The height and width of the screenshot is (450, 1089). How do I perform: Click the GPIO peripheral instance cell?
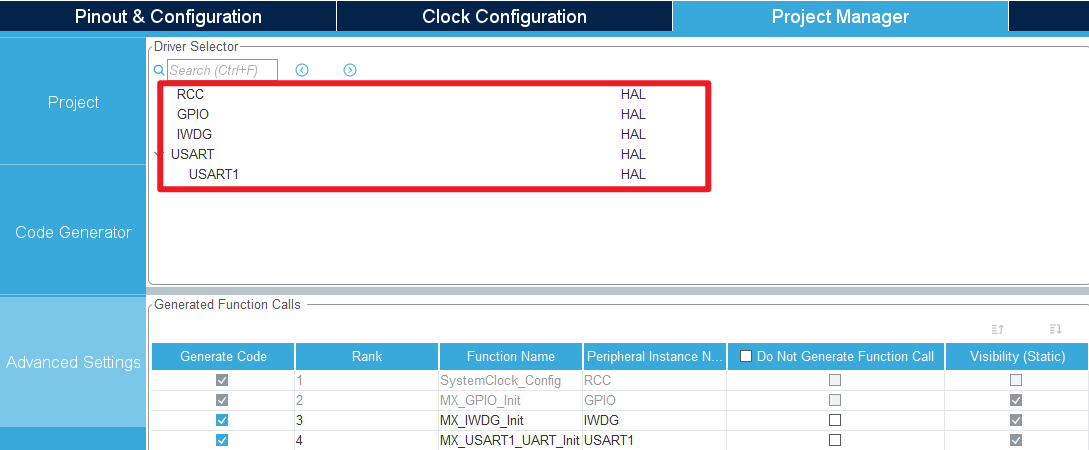[655, 401]
